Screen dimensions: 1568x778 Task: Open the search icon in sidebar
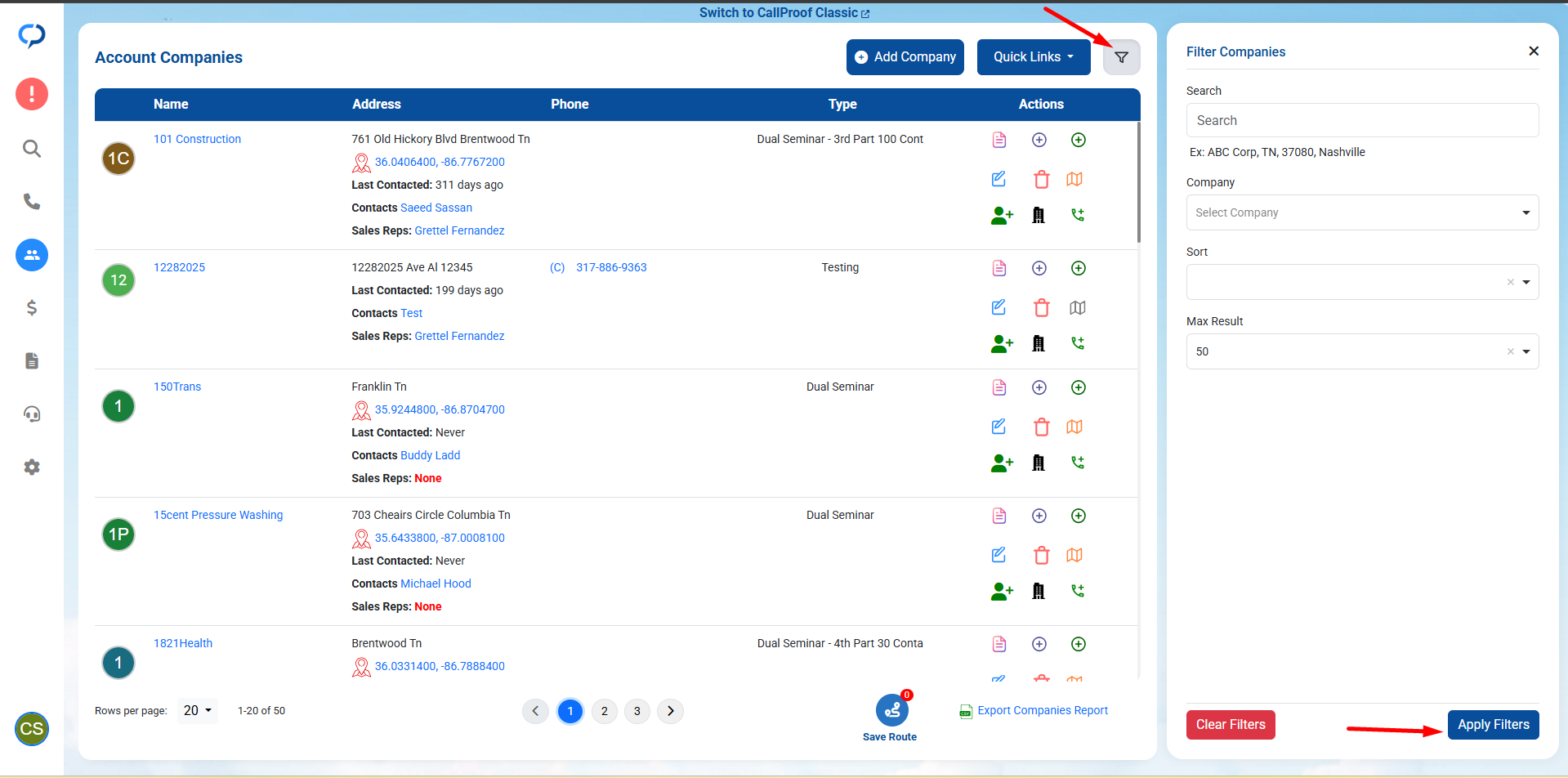point(32,149)
